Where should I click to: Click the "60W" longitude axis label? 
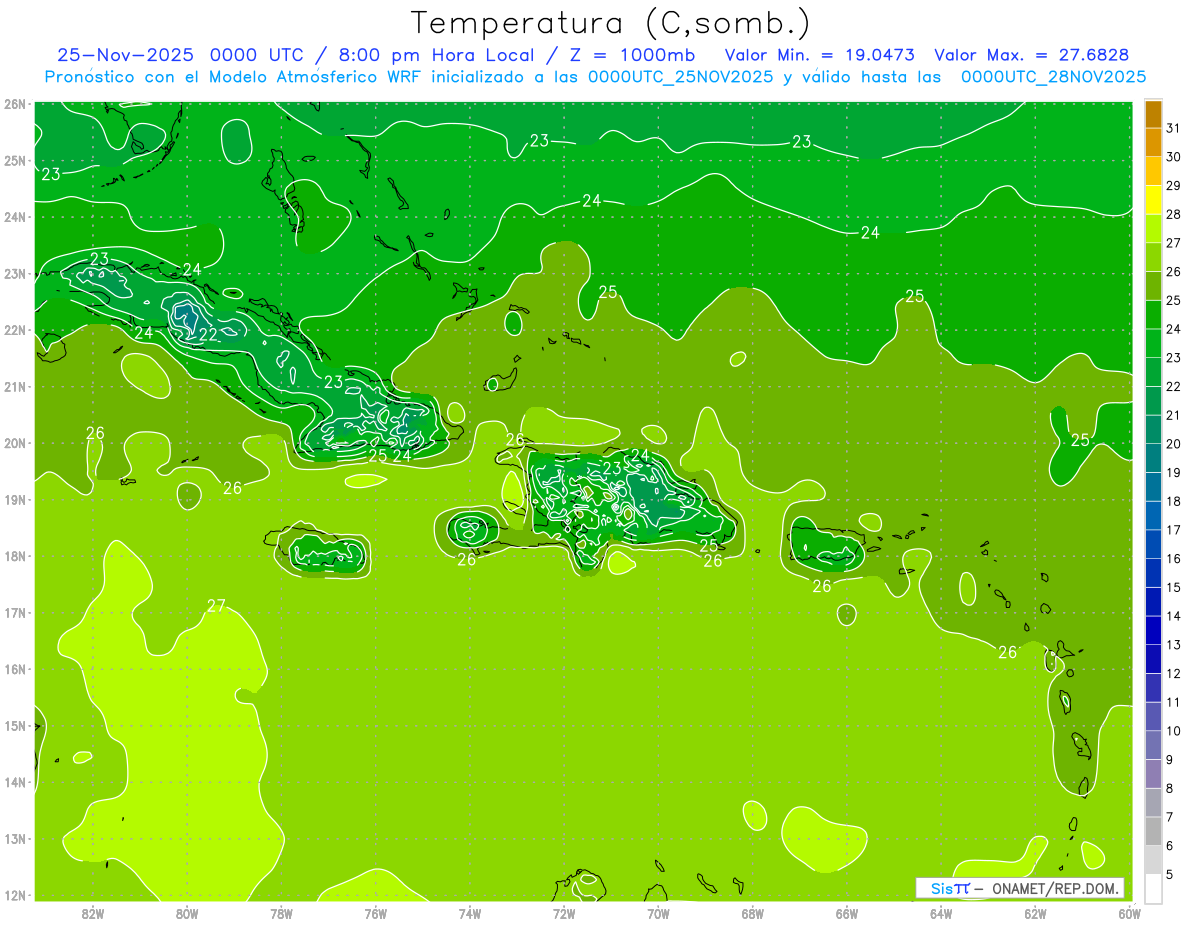[1129, 913]
